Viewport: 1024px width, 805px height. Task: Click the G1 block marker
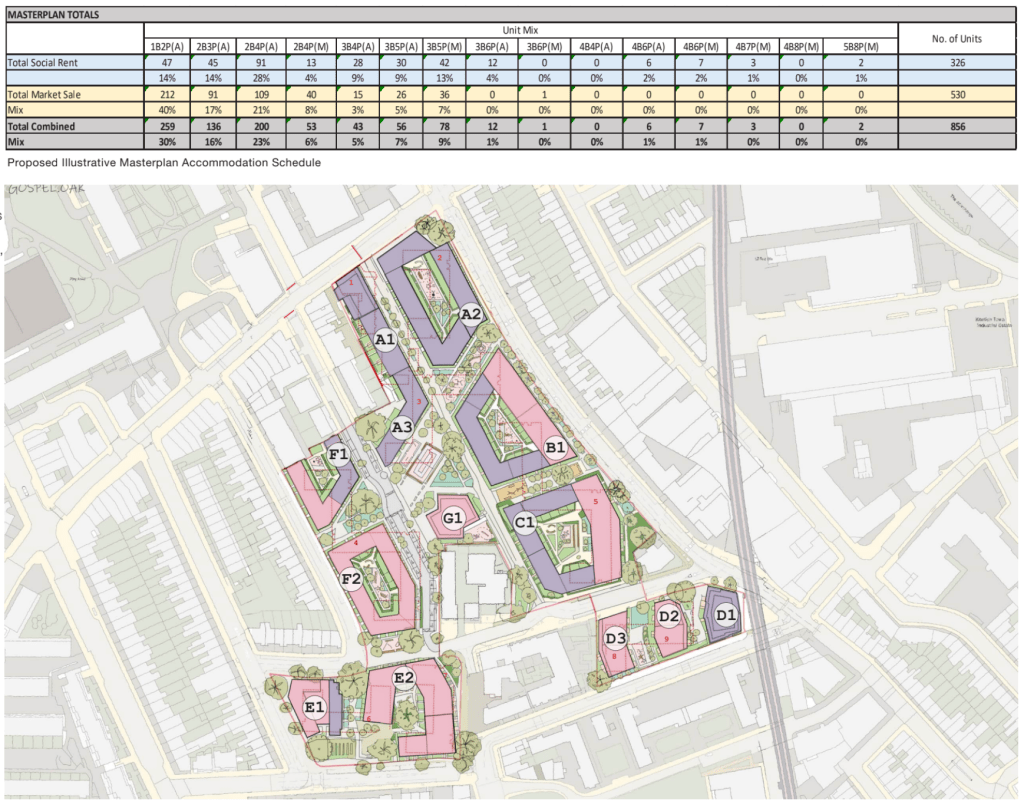coord(453,518)
